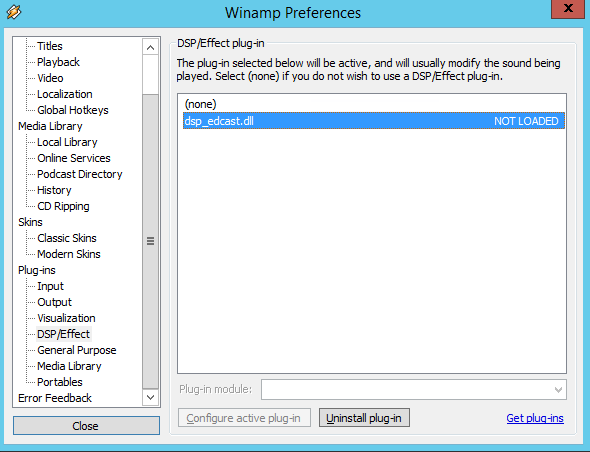Click the tree scrollbar down arrow
Image resolution: width=590 pixels, height=452 pixels.
coord(150,397)
